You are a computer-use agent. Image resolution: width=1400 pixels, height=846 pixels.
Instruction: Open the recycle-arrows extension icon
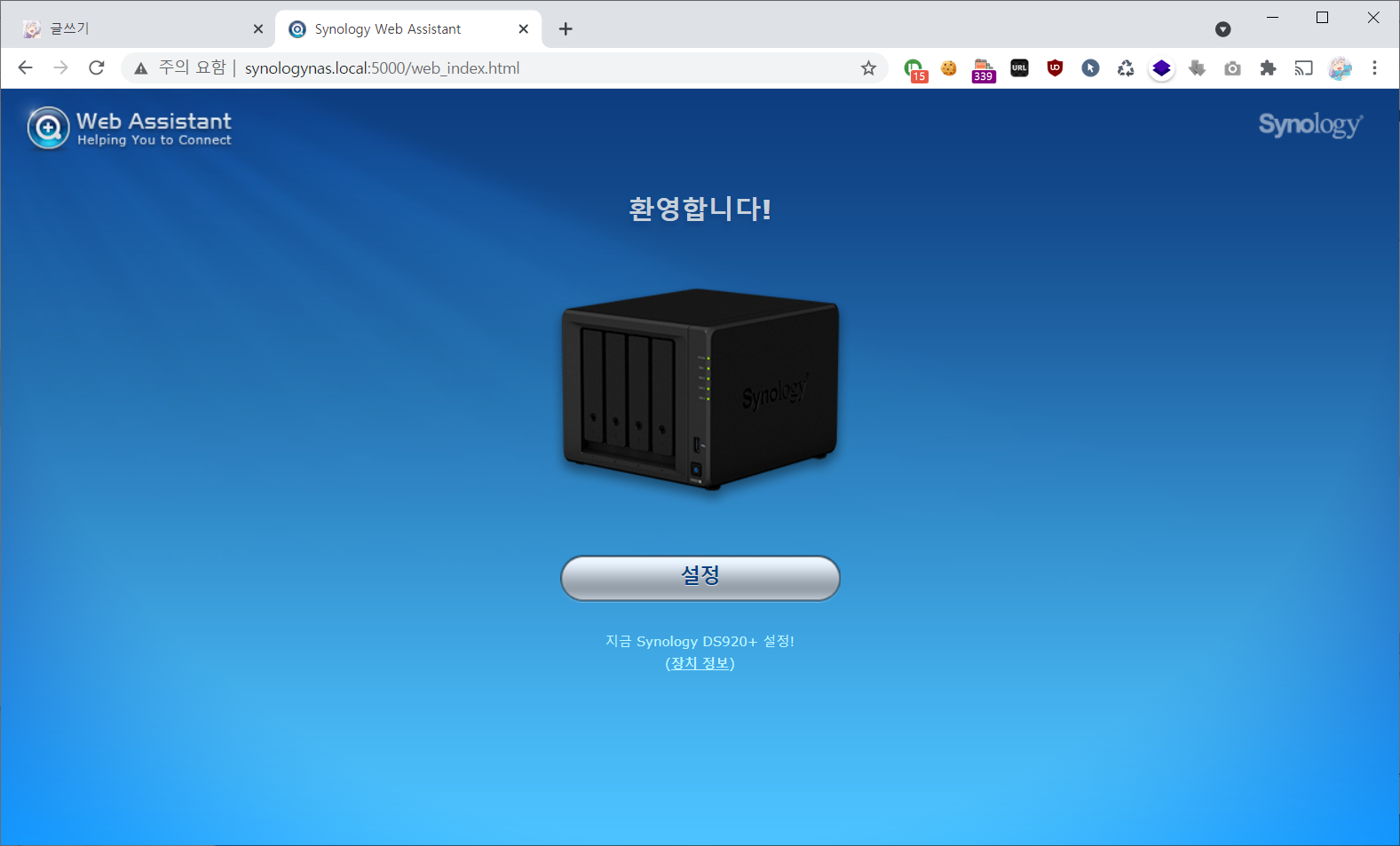(1126, 68)
